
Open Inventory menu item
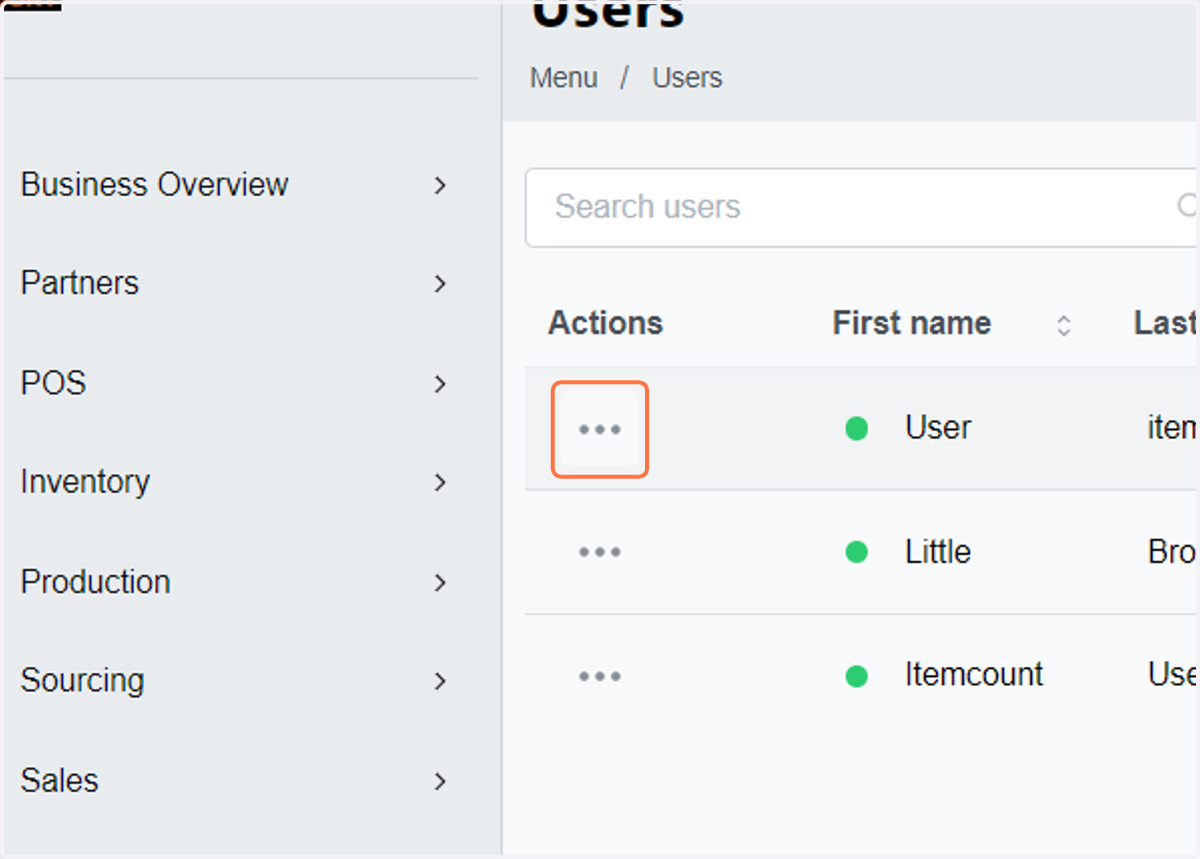(85, 481)
